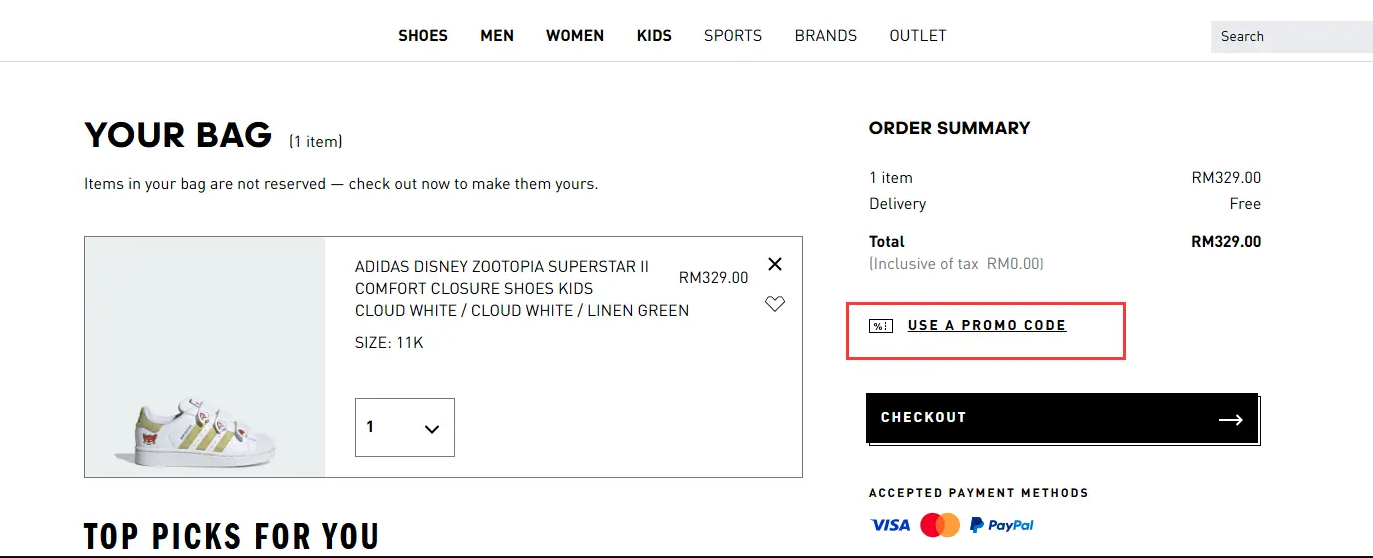Open the SHOES menu

(423, 36)
